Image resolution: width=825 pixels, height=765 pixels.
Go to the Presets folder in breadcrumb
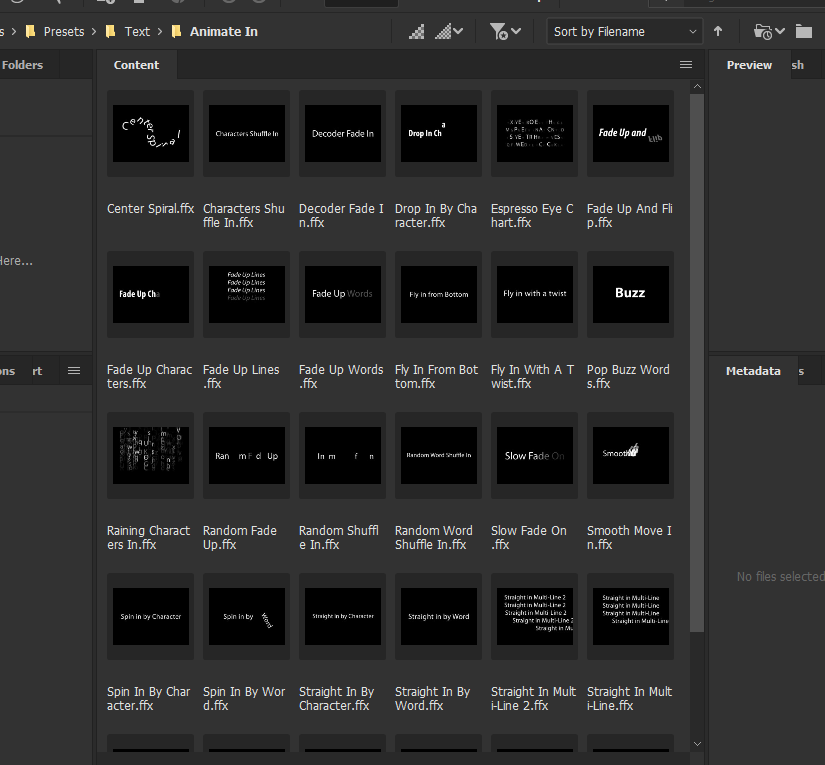pos(64,32)
